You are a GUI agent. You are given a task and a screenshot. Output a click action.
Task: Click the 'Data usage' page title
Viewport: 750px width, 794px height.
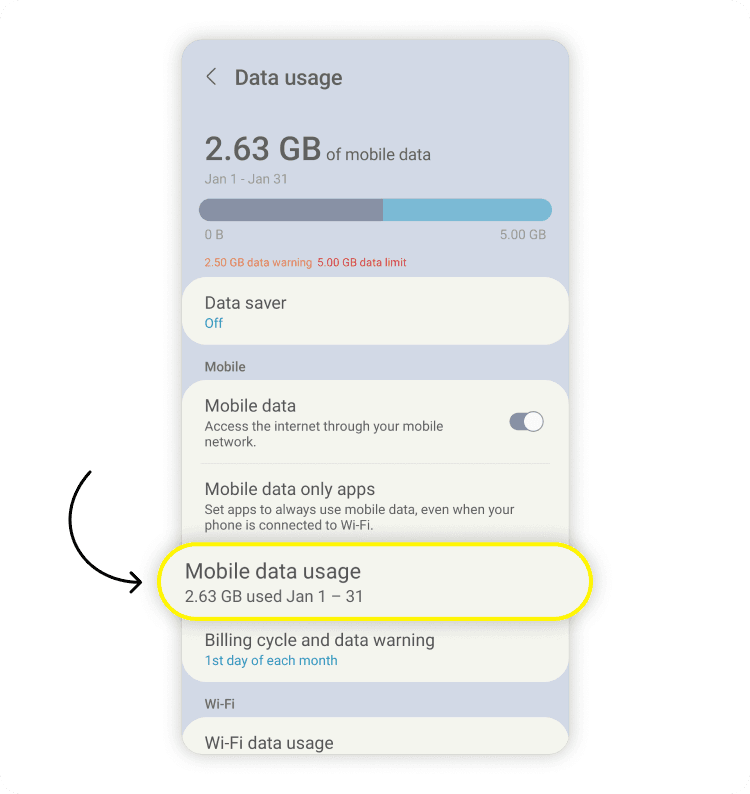(x=288, y=78)
